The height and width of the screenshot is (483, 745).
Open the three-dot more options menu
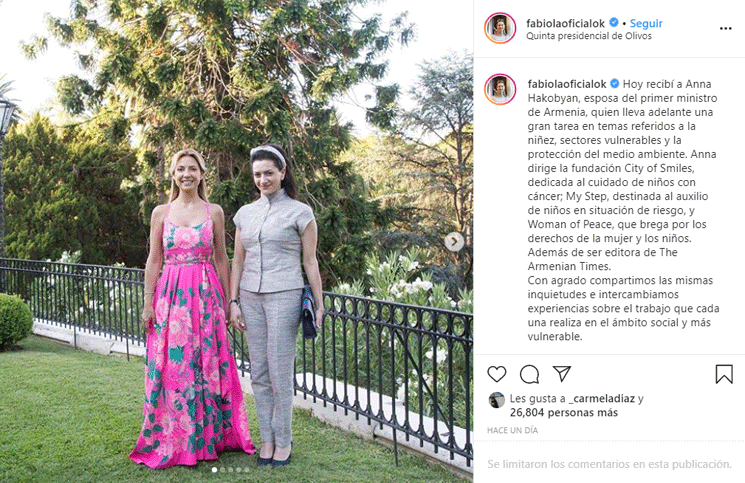tap(726, 29)
